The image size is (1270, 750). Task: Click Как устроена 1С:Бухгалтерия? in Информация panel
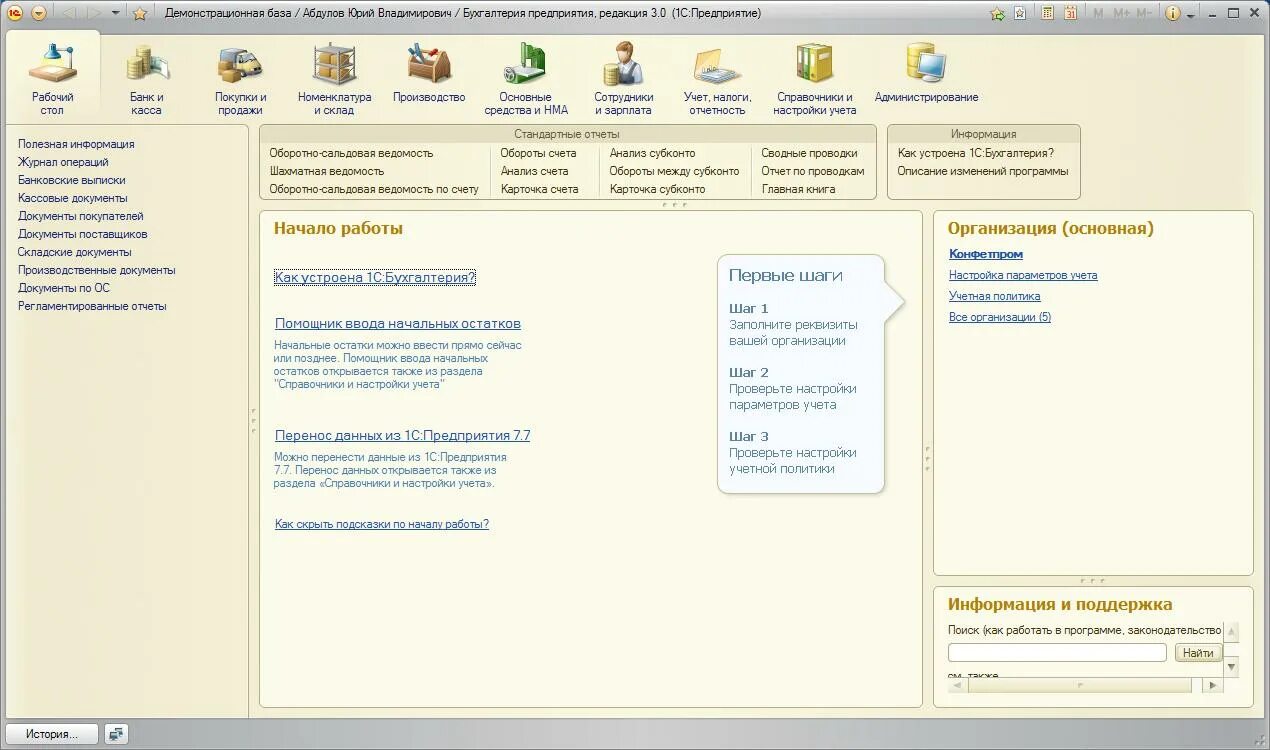tap(976, 153)
